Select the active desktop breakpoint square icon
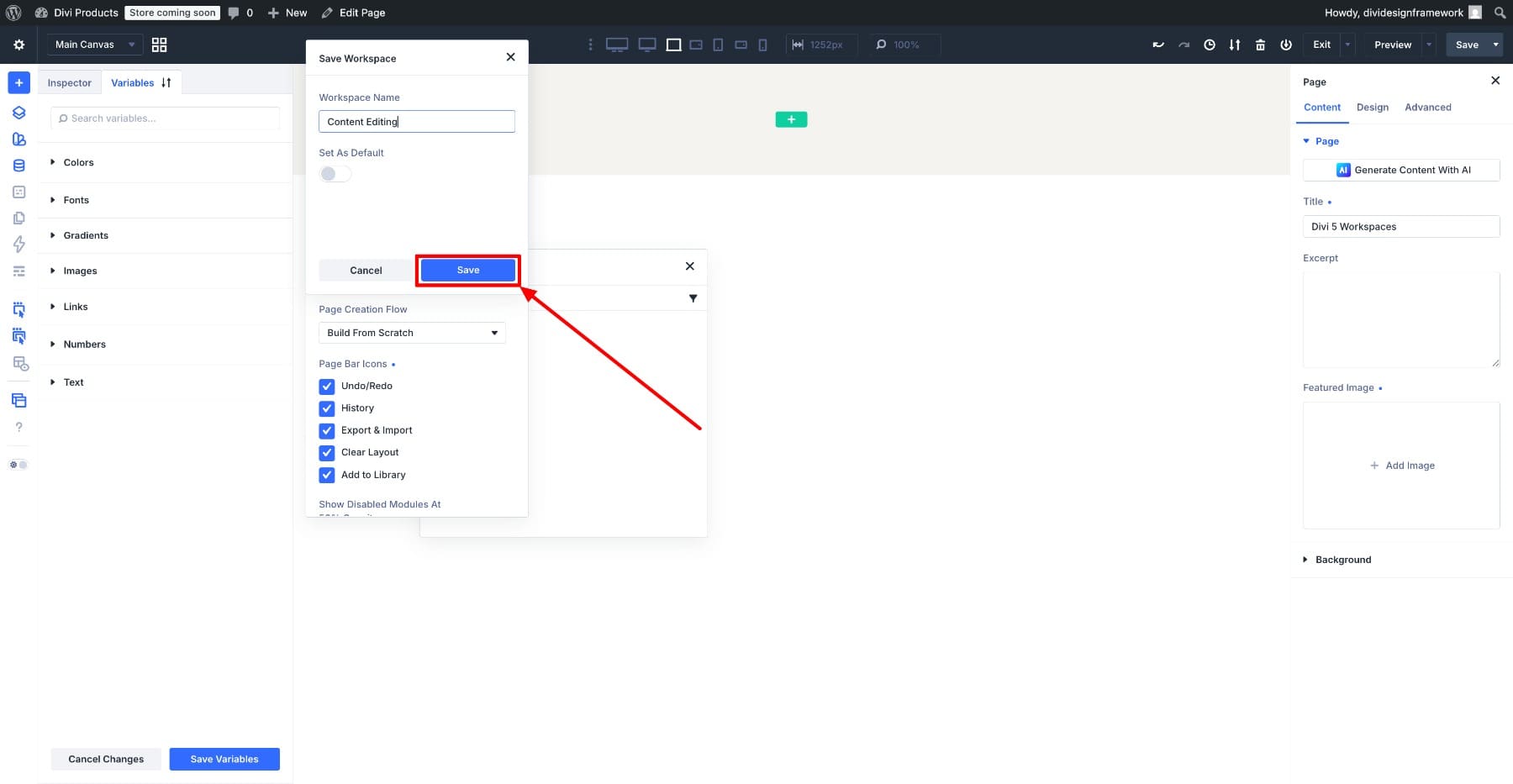The height and width of the screenshot is (784, 1513). point(673,45)
